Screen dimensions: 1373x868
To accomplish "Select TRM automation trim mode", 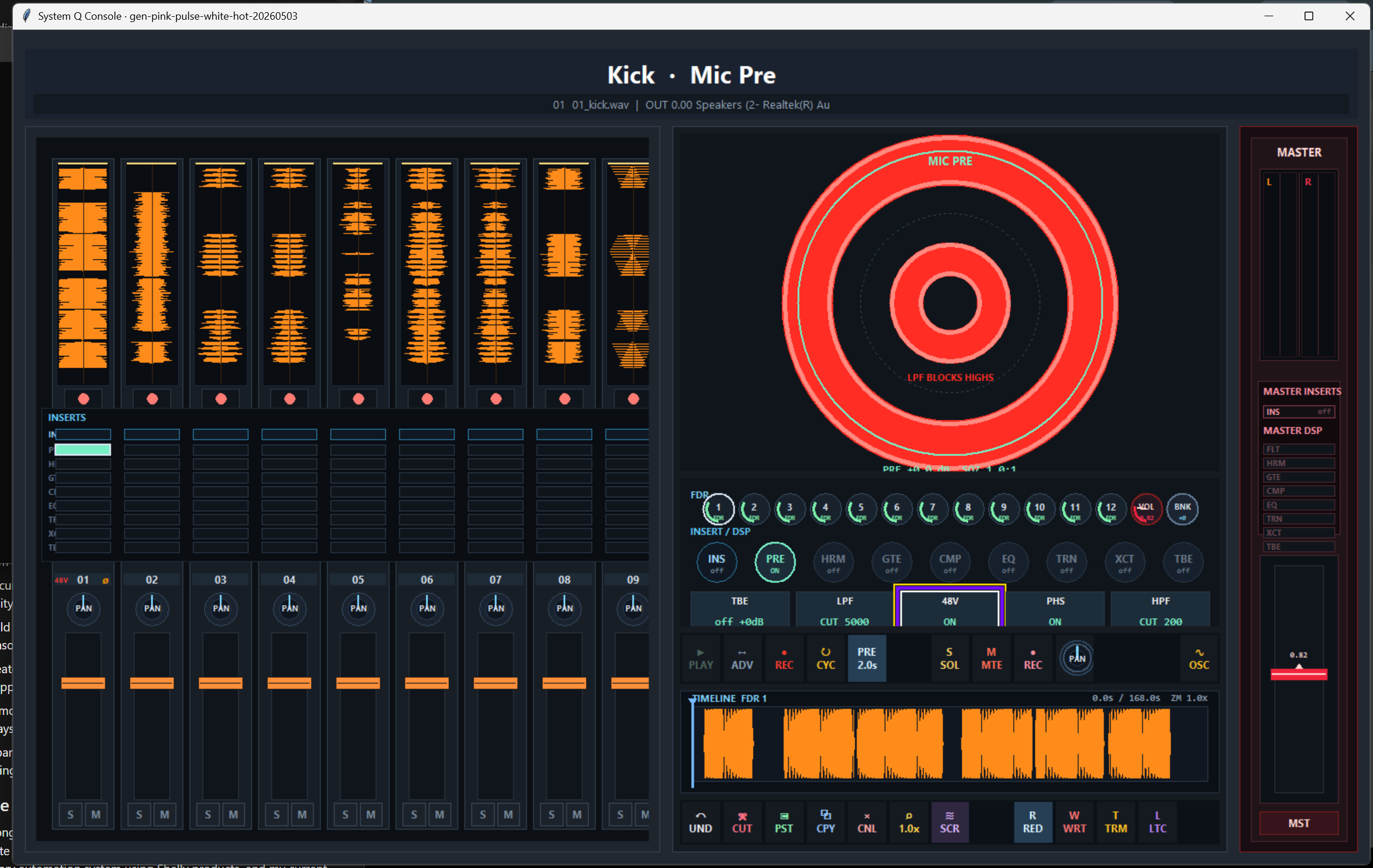I will tap(1115, 822).
